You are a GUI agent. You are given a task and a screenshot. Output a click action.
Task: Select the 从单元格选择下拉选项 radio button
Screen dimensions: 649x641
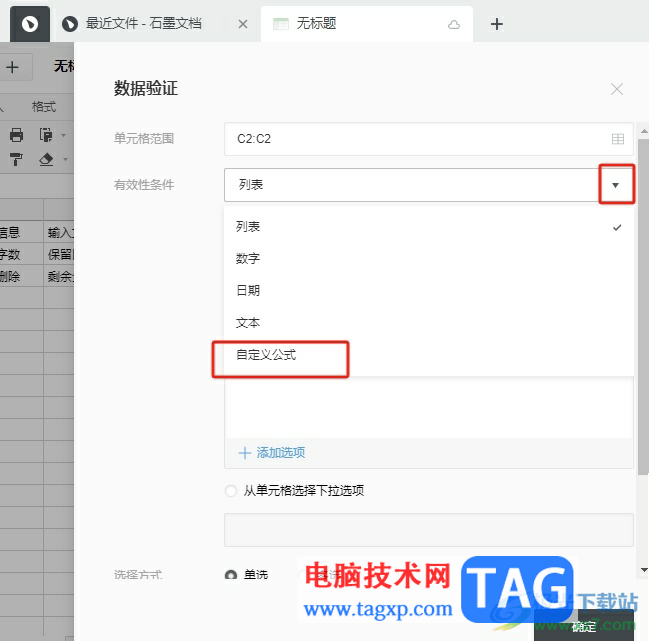(x=231, y=491)
